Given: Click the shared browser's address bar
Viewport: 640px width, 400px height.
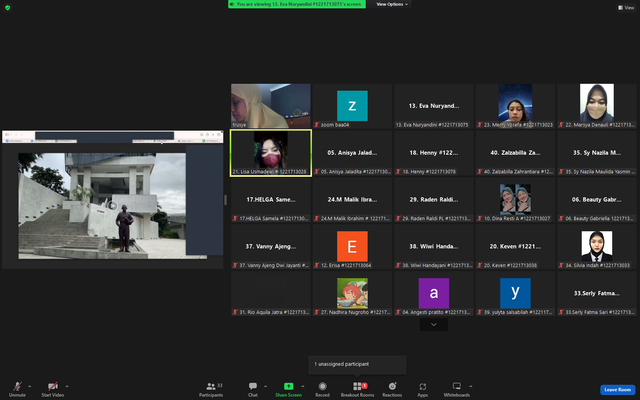Looking at the screenshot, I should [x=104, y=135].
